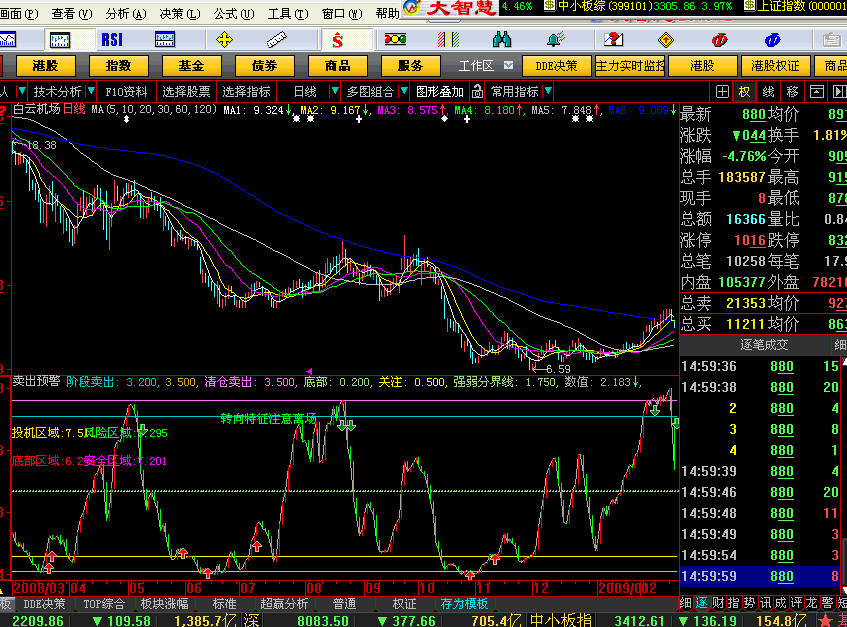
Task: Click 图形叠加 overlay option
Action: pos(440,92)
